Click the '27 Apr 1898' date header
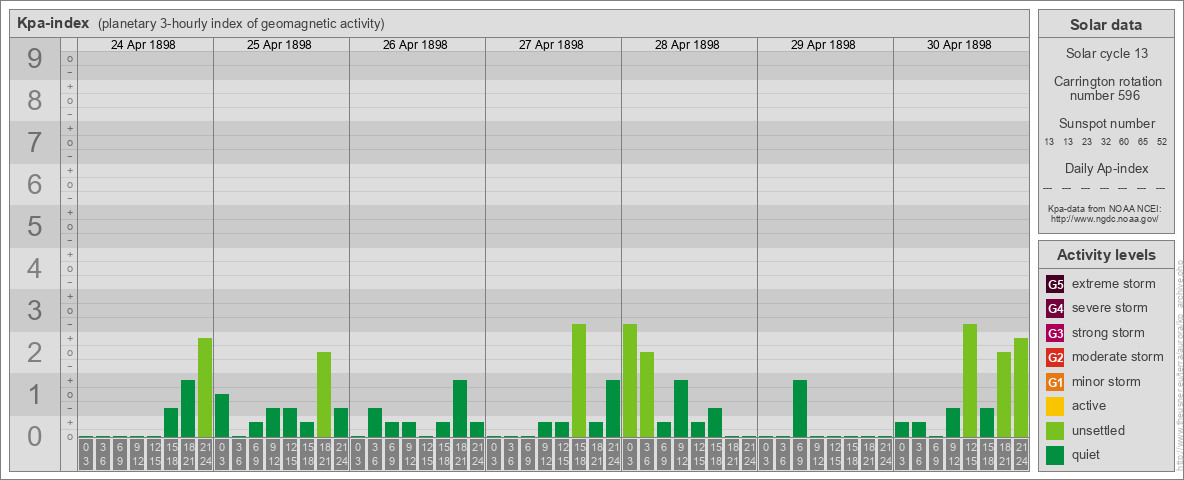The image size is (1184, 480). click(x=551, y=45)
